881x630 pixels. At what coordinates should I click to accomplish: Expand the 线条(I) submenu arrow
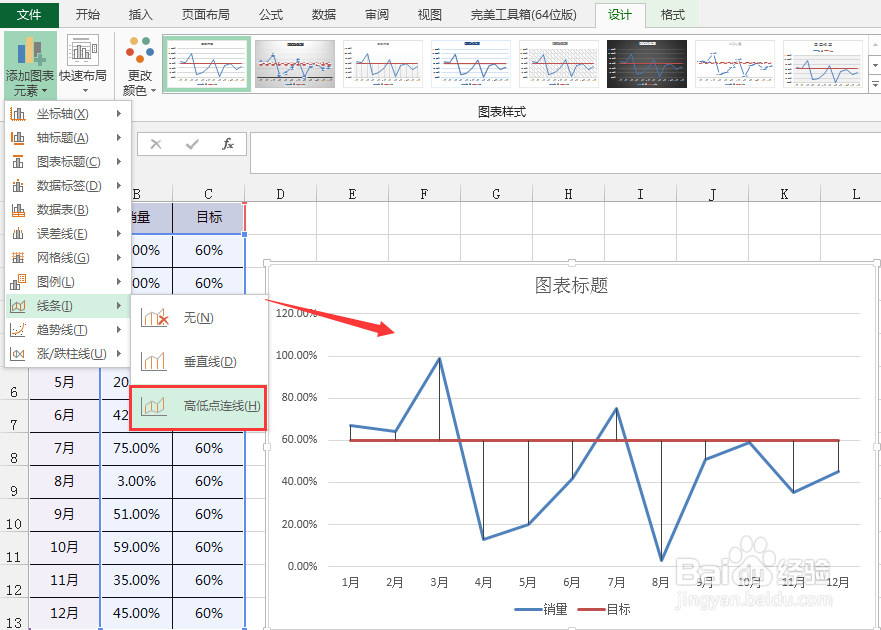(x=120, y=305)
